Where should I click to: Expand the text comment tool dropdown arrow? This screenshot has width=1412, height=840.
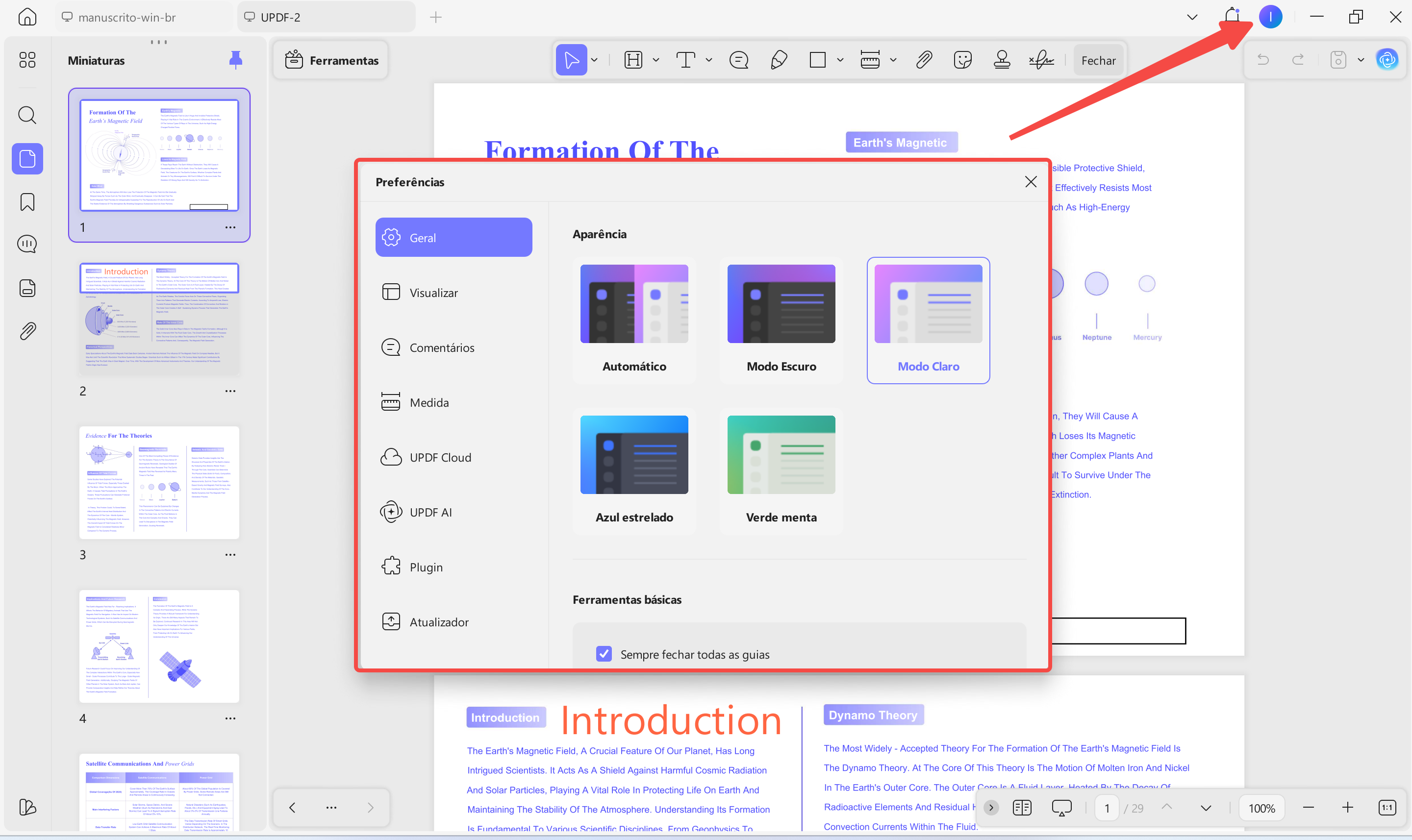pos(709,60)
